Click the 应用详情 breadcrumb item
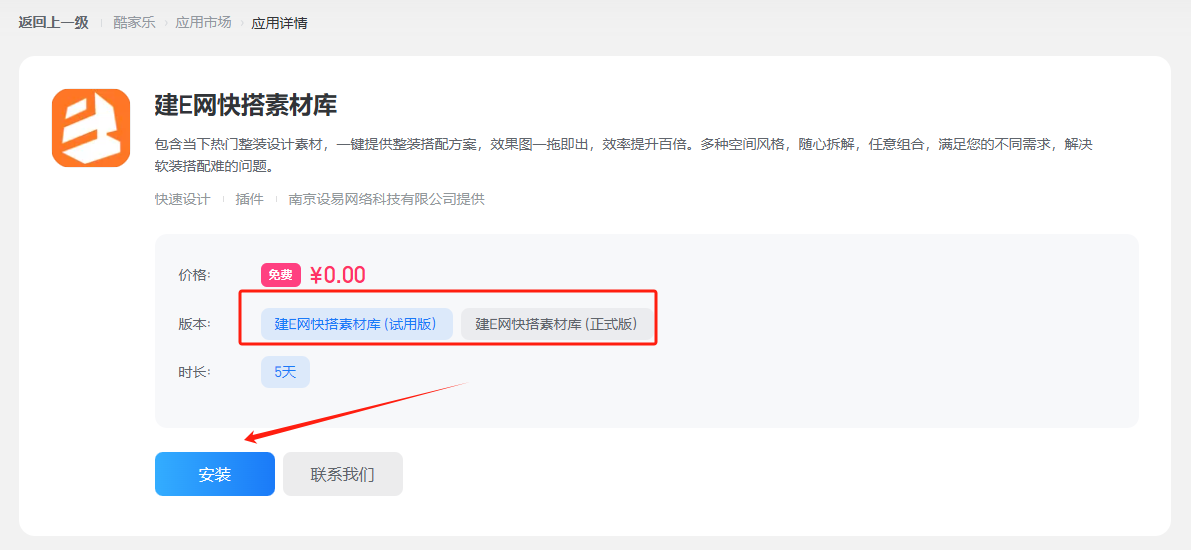Viewport: 1191px width, 550px height. [x=279, y=22]
